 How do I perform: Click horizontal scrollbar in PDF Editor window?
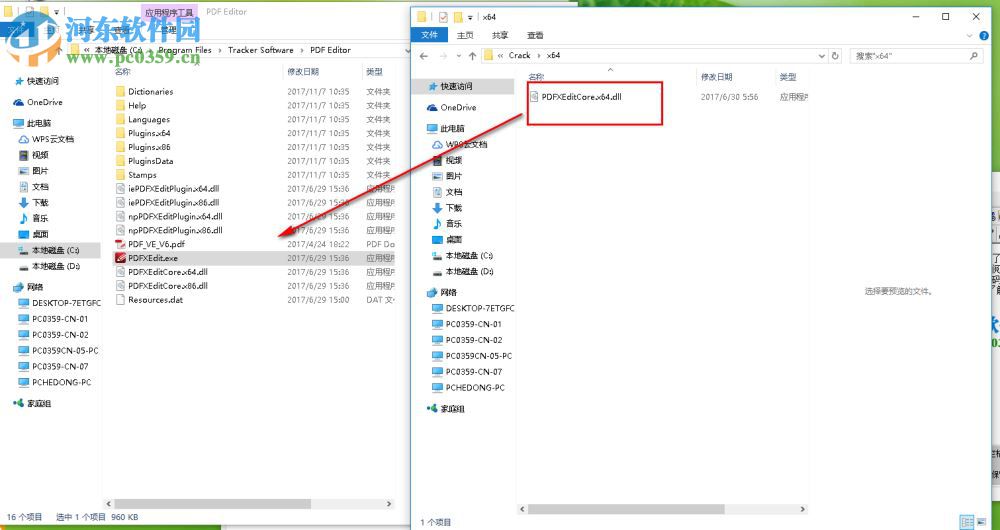pos(213,504)
